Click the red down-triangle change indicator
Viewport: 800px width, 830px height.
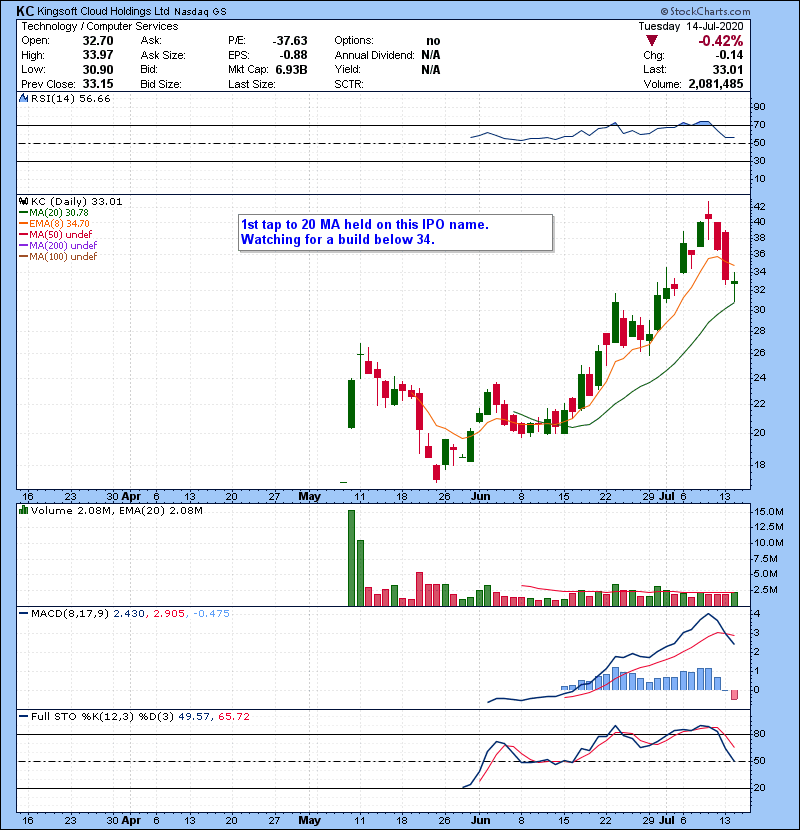652,41
